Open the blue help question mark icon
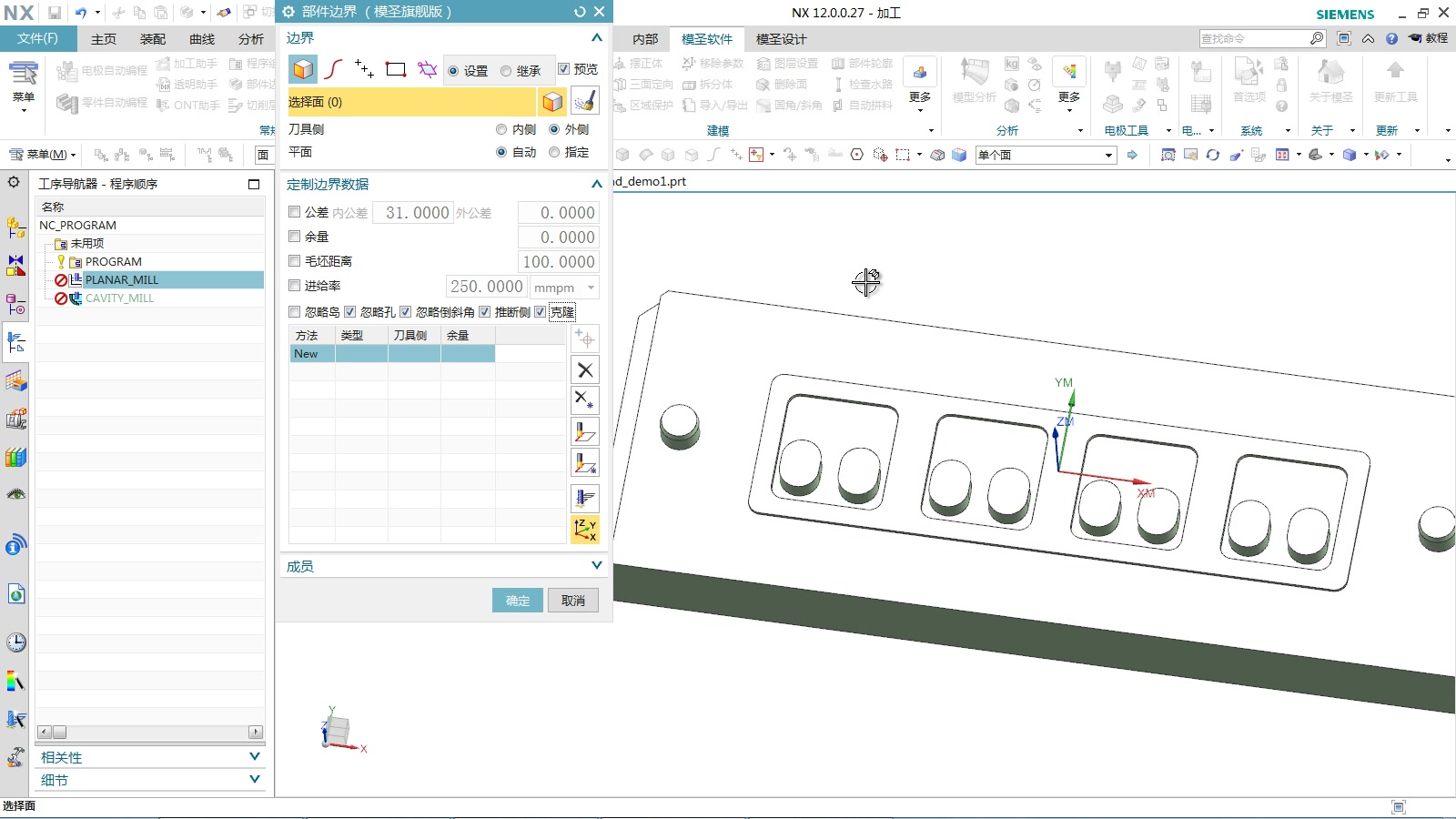The height and width of the screenshot is (819, 1456). (1391, 38)
